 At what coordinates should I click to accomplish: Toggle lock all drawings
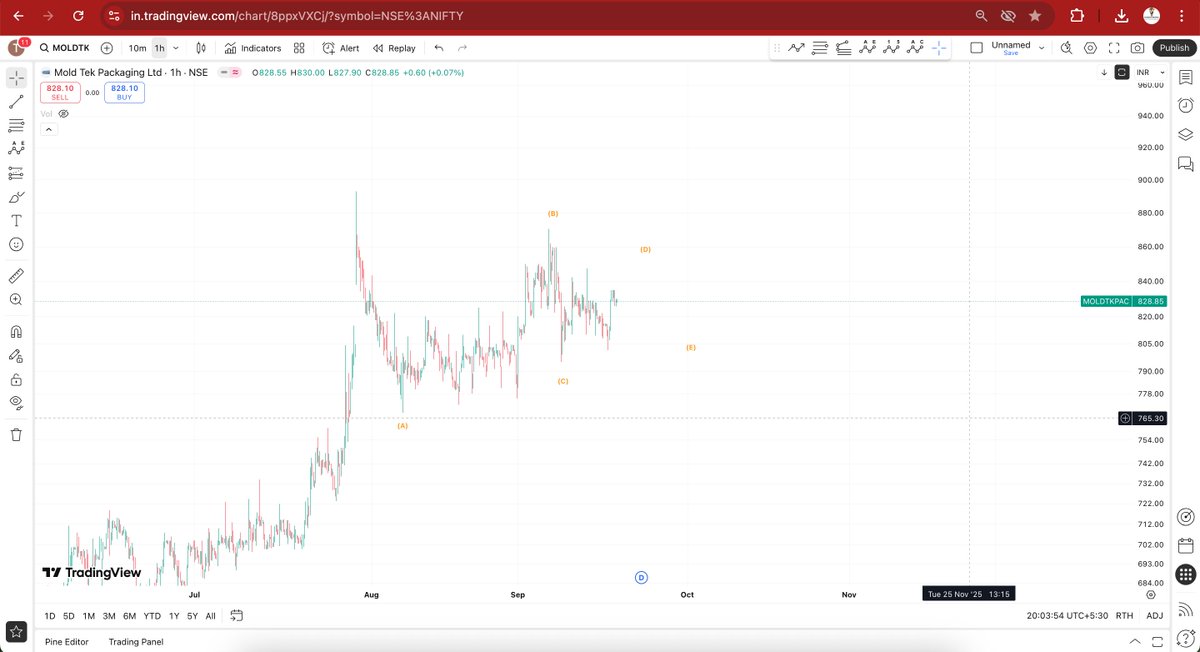(16, 380)
